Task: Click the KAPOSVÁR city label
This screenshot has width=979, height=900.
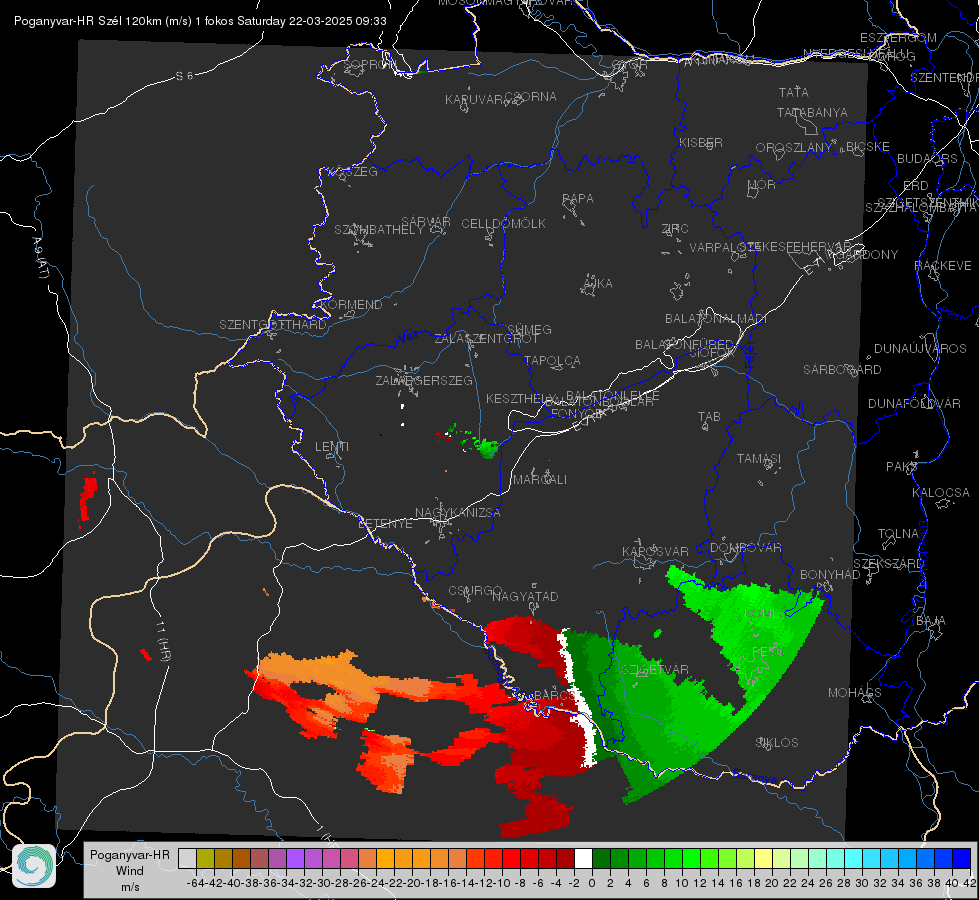Action: click(655, 551)
